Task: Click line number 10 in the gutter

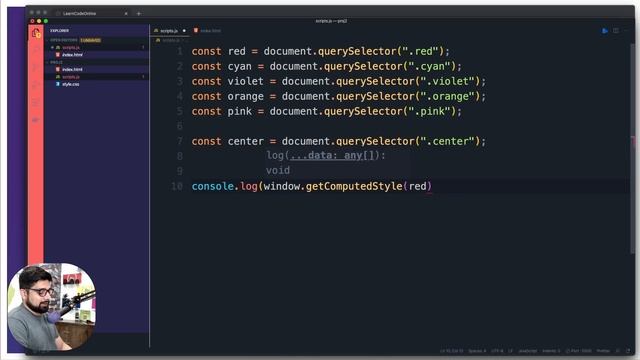Action: tap(177, 187)
